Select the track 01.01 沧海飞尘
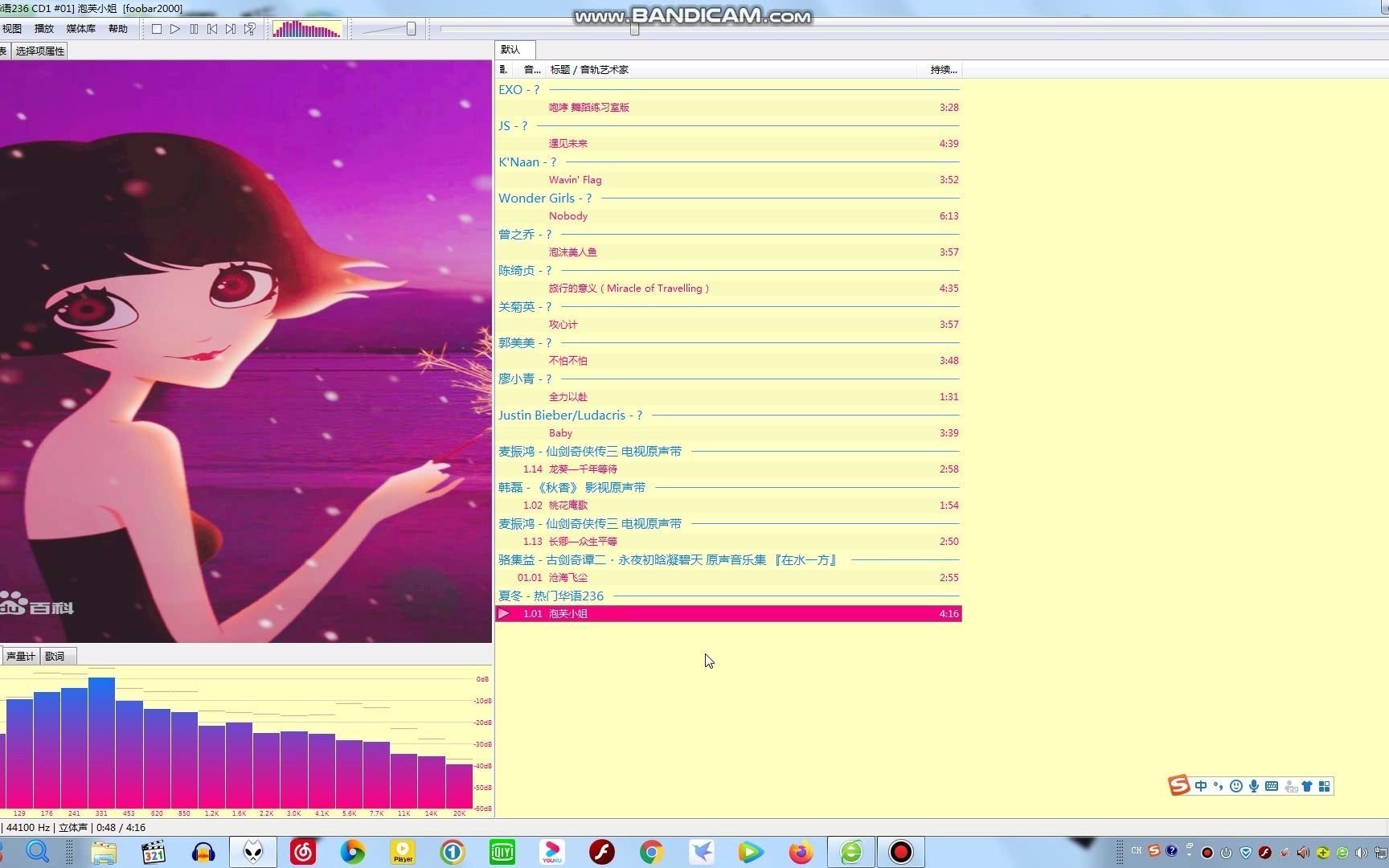Image resolution: width=1389 pixels, height=868 pixels. (728, 578)
